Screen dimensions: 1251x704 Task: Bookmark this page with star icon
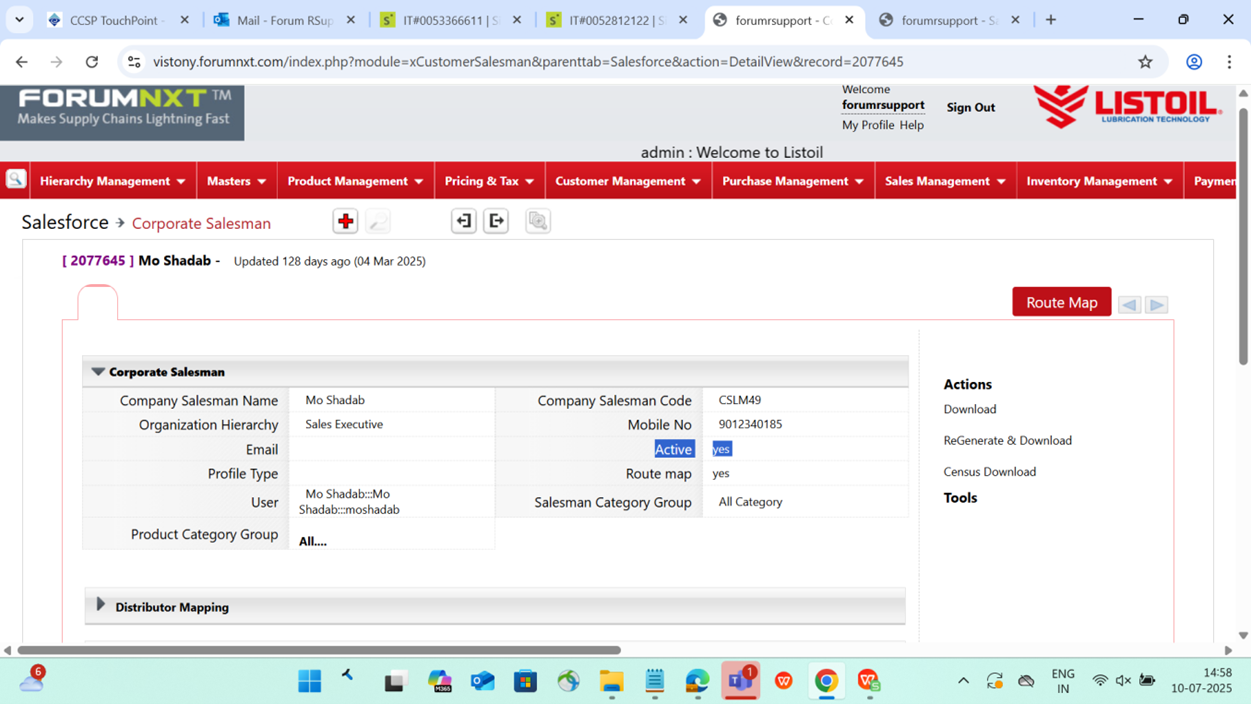coord(1145,62)
